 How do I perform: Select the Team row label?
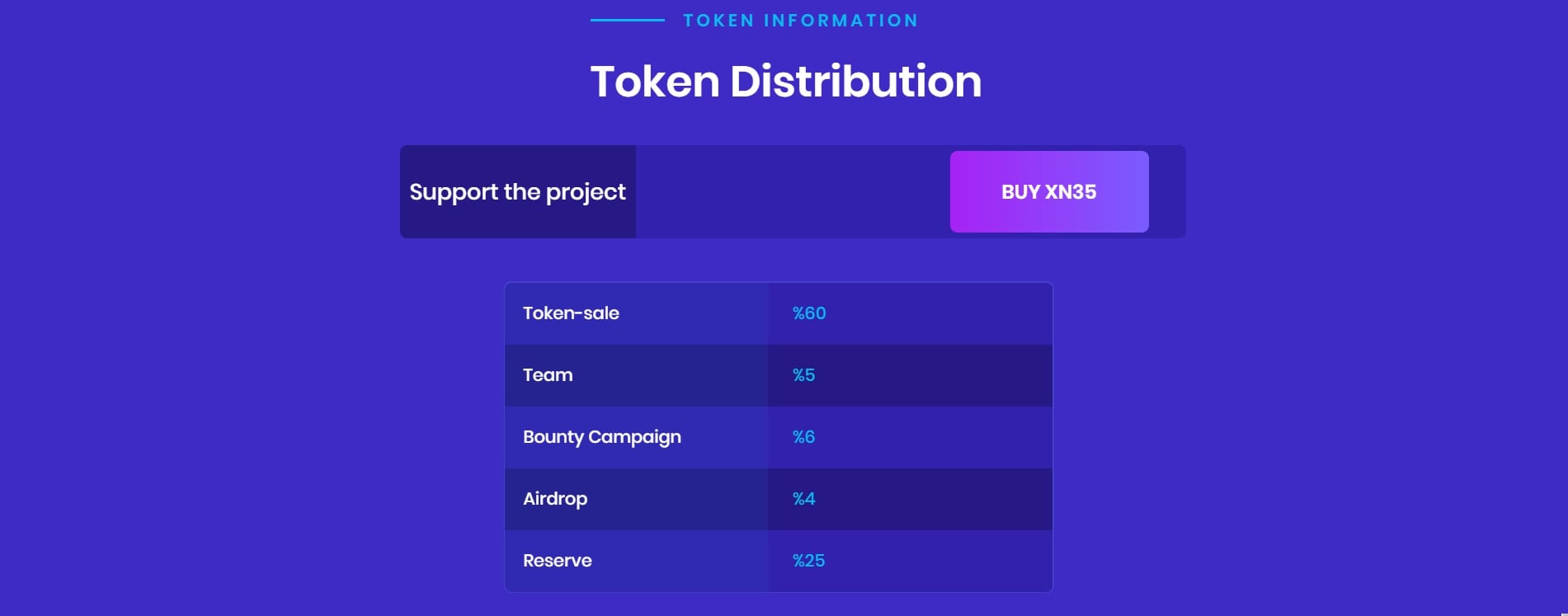(x=548, y=375)
